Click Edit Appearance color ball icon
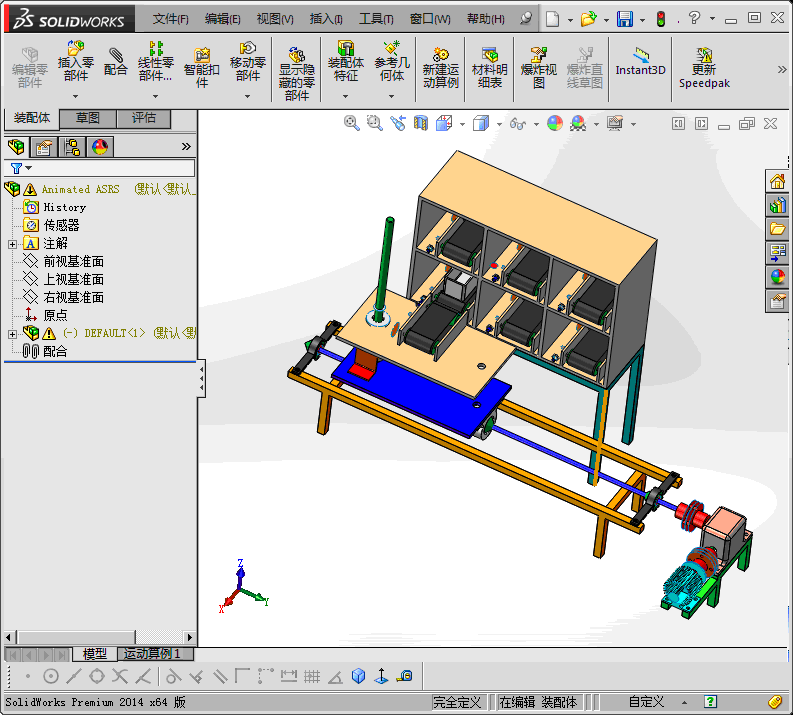 click(x=555, y=123)
